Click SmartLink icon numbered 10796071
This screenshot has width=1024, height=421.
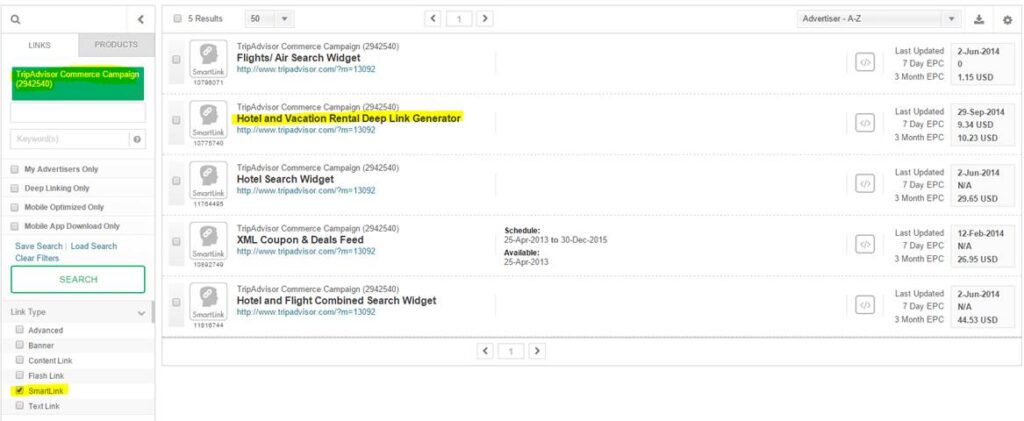point(208,59)
